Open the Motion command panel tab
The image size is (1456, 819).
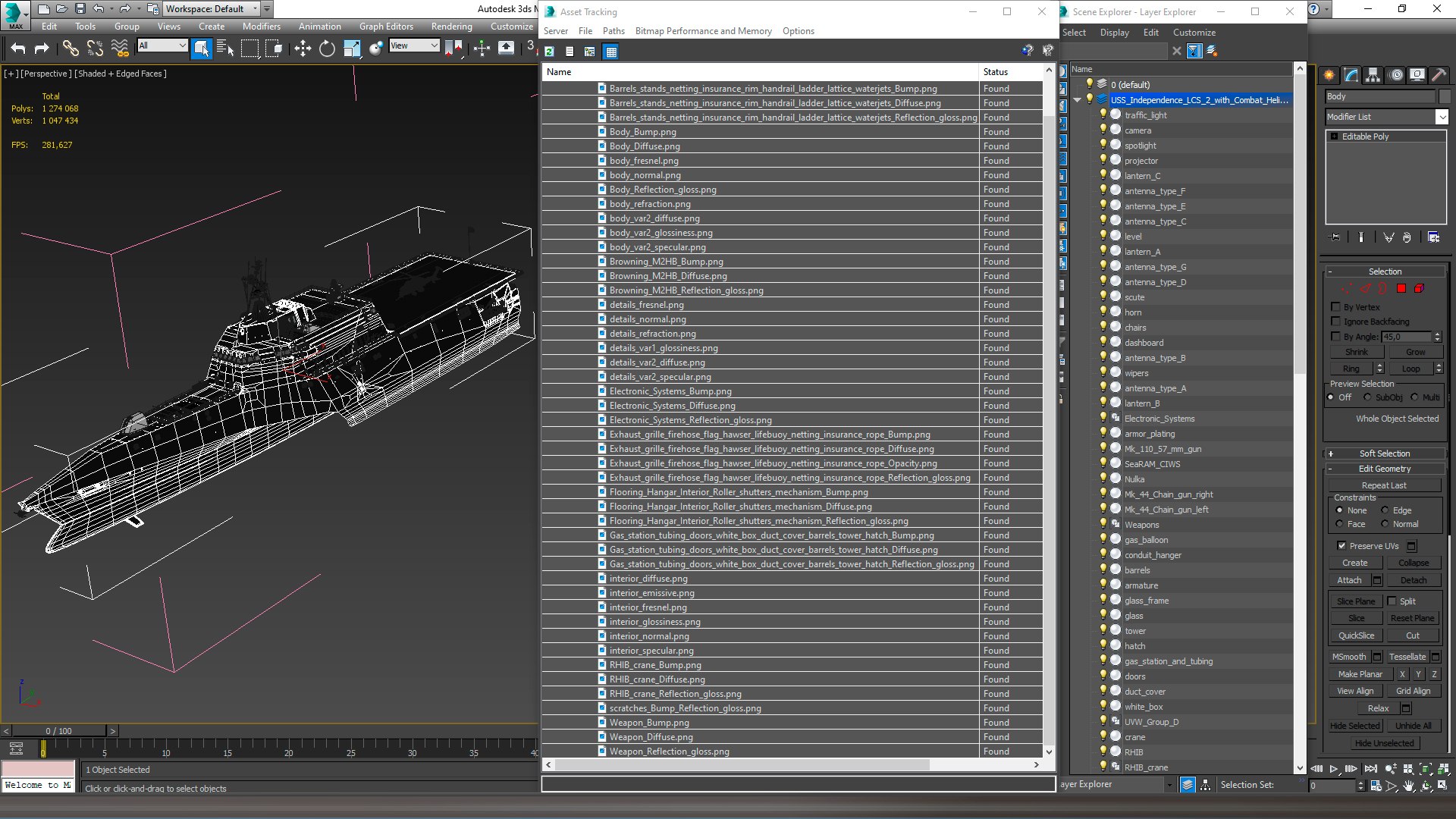(1395, 75)
